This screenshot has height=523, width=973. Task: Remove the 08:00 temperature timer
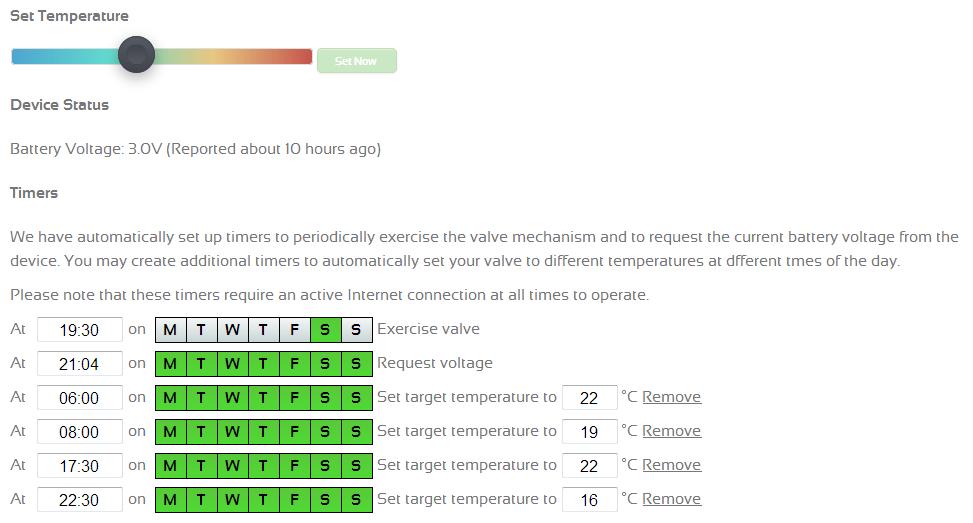(x=671, y=431)
